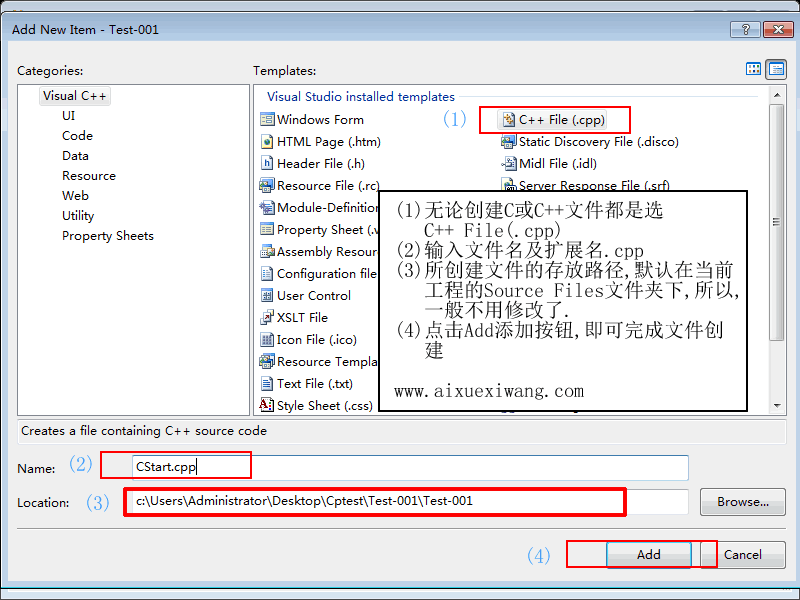Pick the XSLT File template

tap(302, 318)
